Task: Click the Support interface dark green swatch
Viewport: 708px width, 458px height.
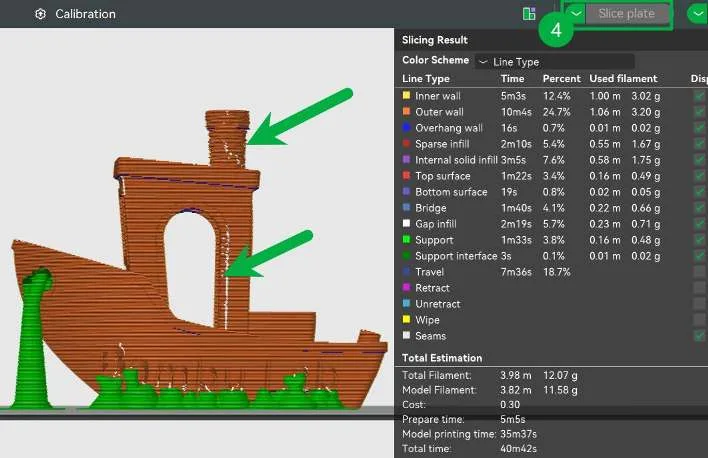Action: click(406, 255)
